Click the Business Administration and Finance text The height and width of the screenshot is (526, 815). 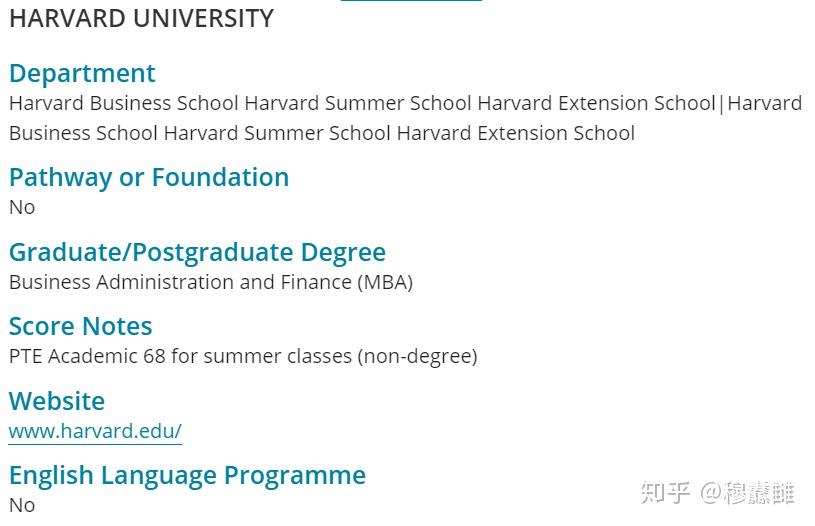tap(180, 282)
